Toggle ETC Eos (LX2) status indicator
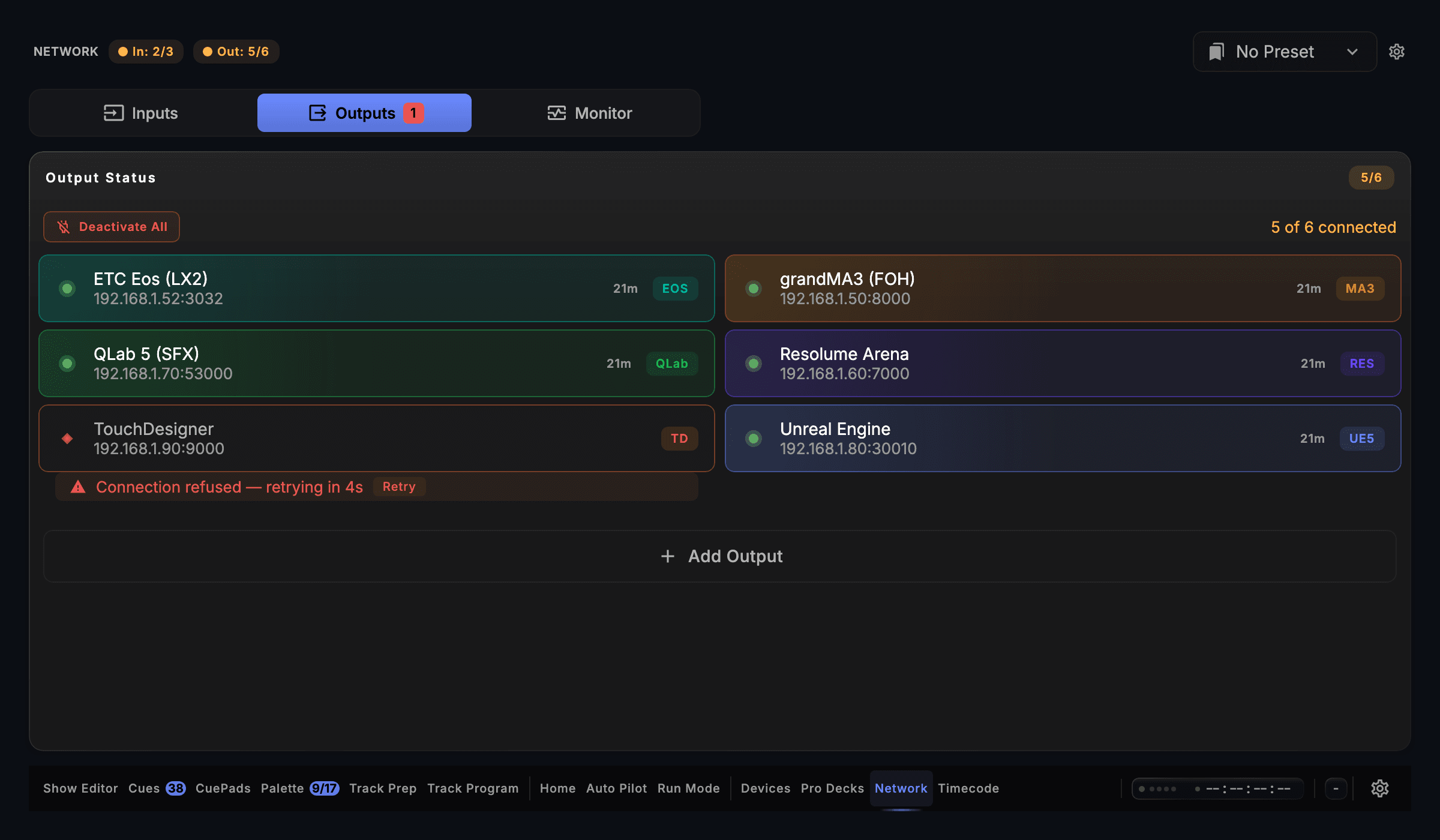Screen dimensions: 1440x840 pos(67,289)
